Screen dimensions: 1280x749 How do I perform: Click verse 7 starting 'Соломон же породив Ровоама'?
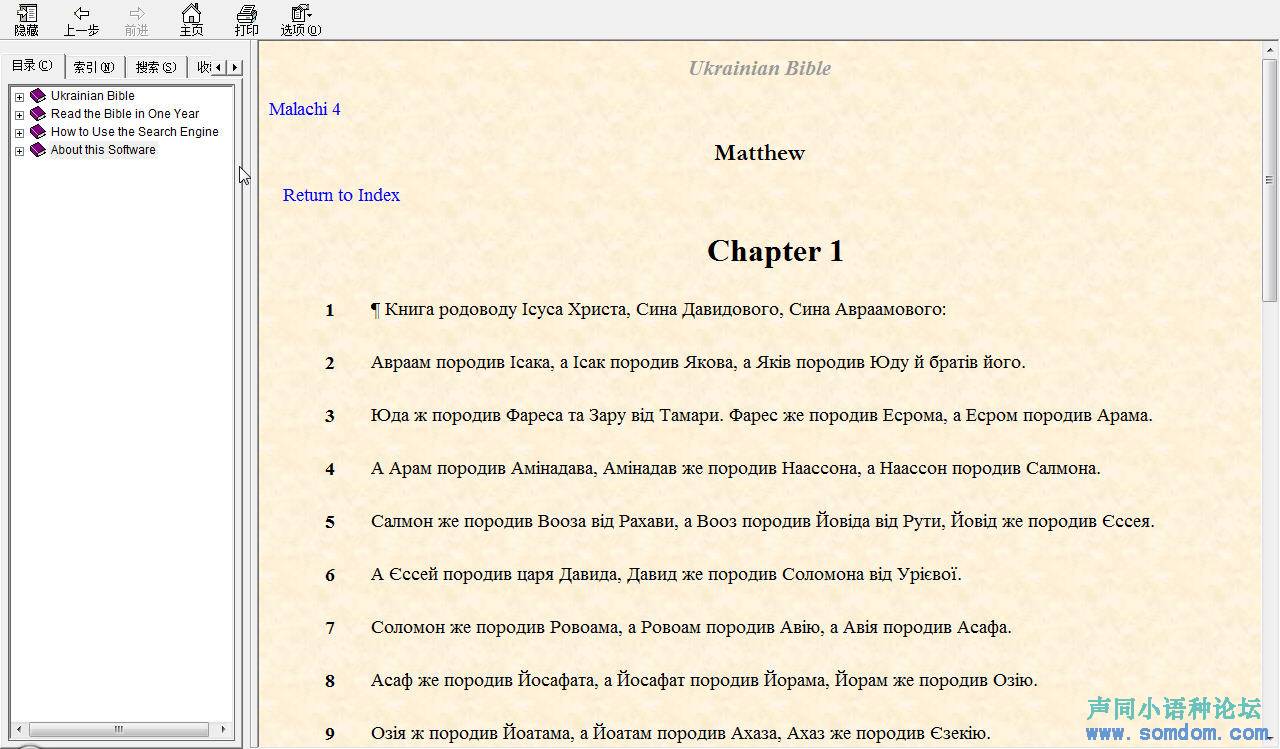point(691,627)
